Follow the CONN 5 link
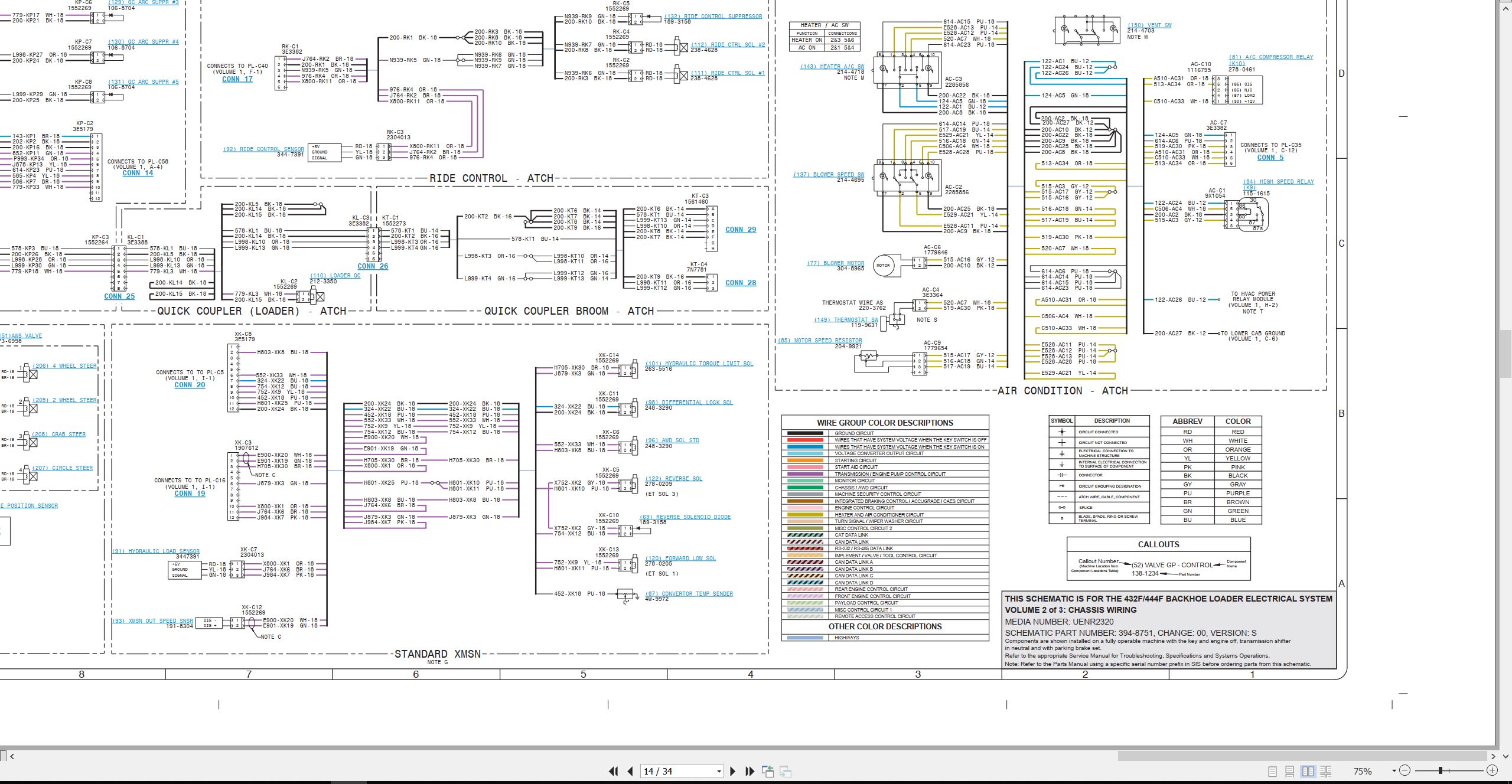 pyautogui.click(x=1270, y=158)
